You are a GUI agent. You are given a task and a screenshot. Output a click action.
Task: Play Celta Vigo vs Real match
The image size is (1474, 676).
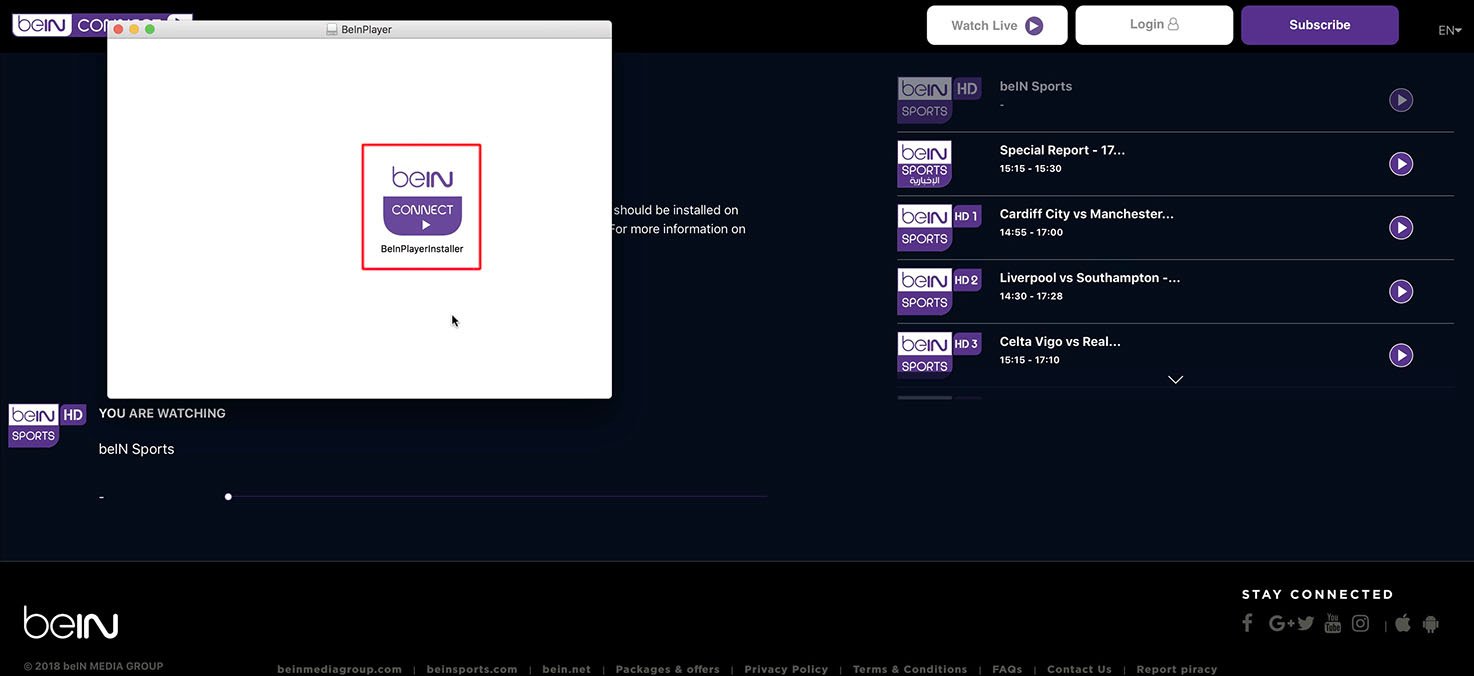pyautogui.click(x=1401, y=355)
